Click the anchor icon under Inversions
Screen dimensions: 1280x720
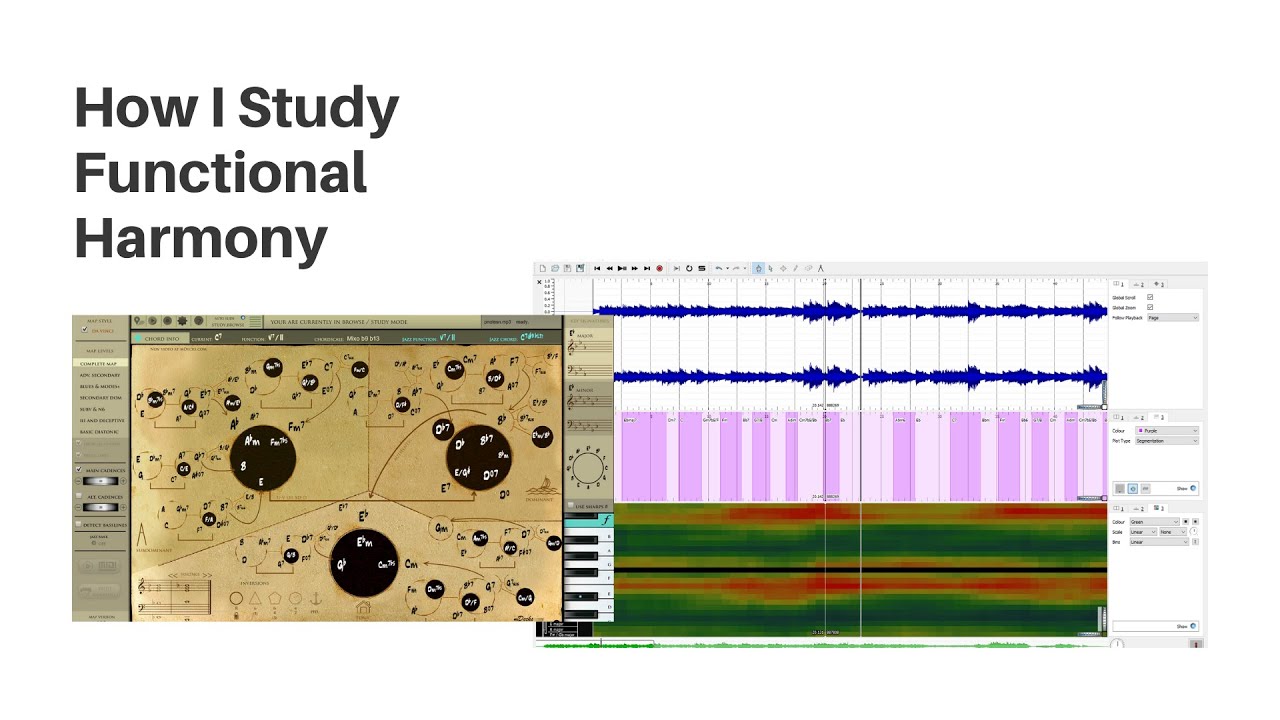tap(316, 599)
